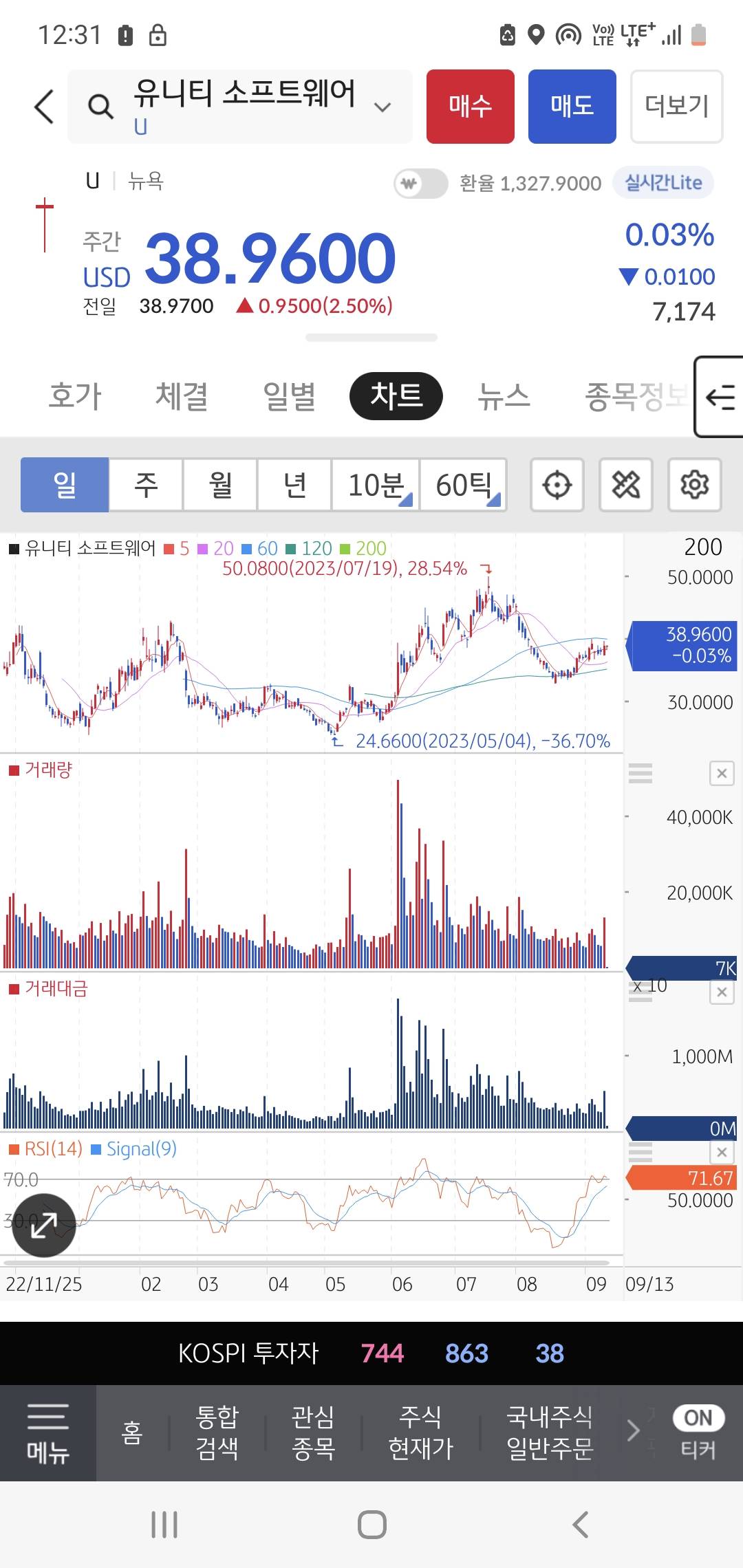Select the 일 daily chart period
Screen dimensions: 743x1568
coord(65,485)
